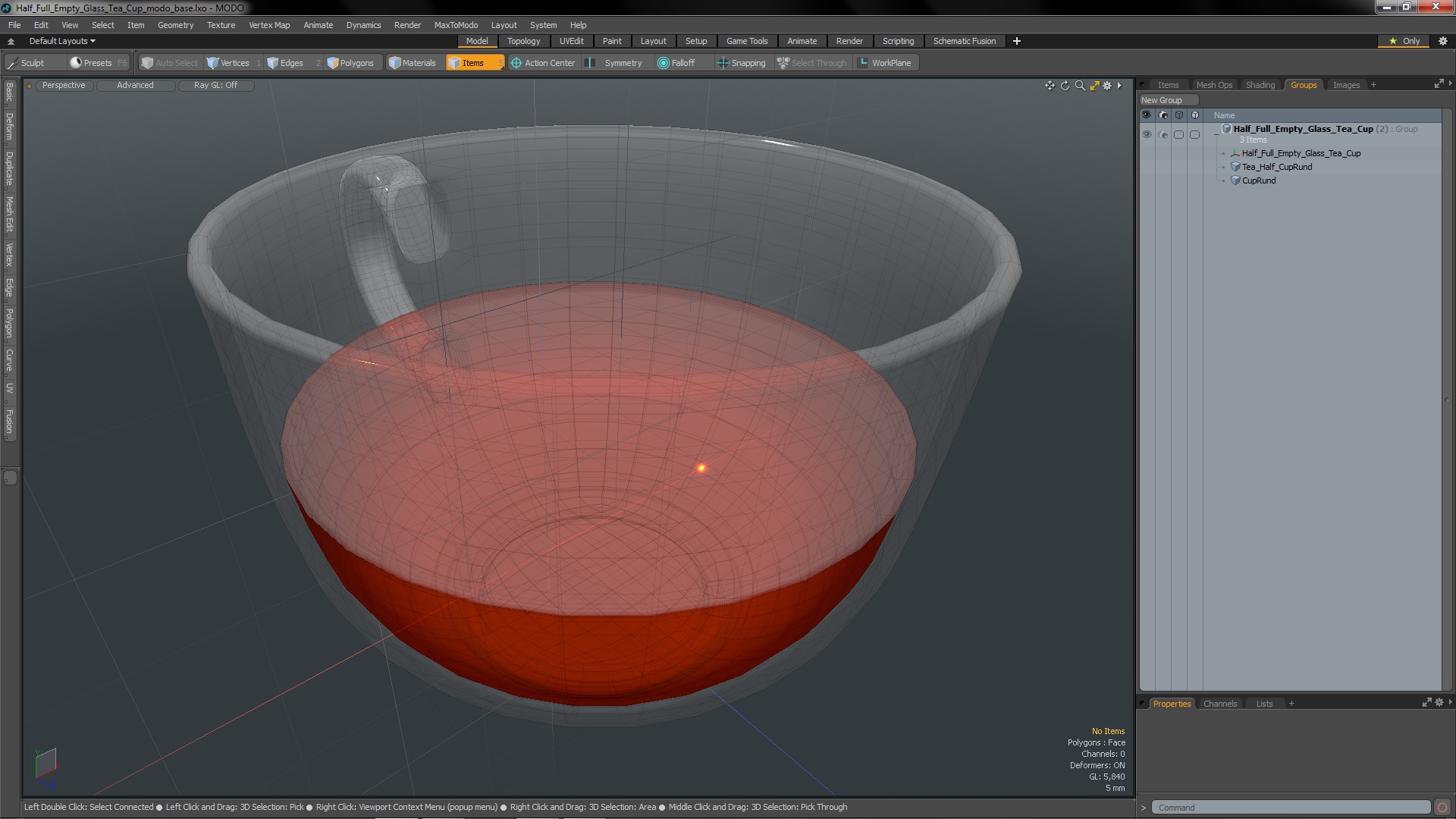This screenshot has height=819, width=1456.
Task: Switch to the Topology layout tab
Action: click(x=523, y=41)
